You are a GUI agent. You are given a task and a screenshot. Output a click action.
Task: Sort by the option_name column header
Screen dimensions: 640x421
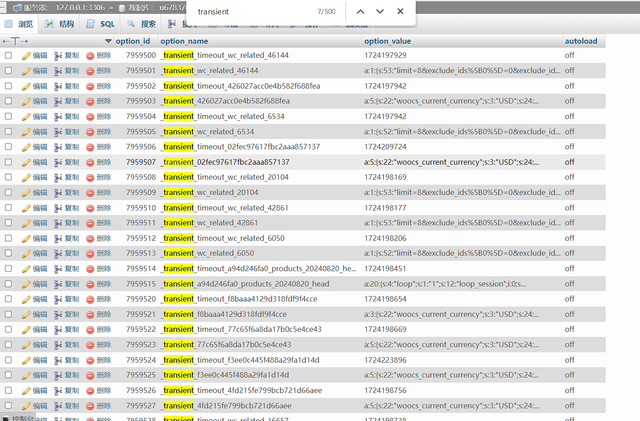(184, 41)
